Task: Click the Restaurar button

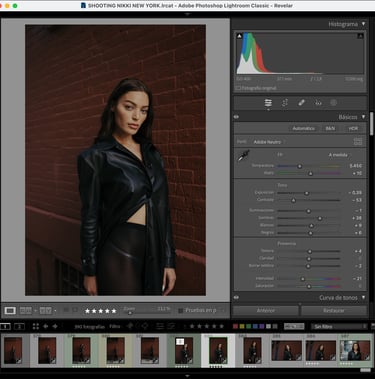Action: [x=334, y=311]
